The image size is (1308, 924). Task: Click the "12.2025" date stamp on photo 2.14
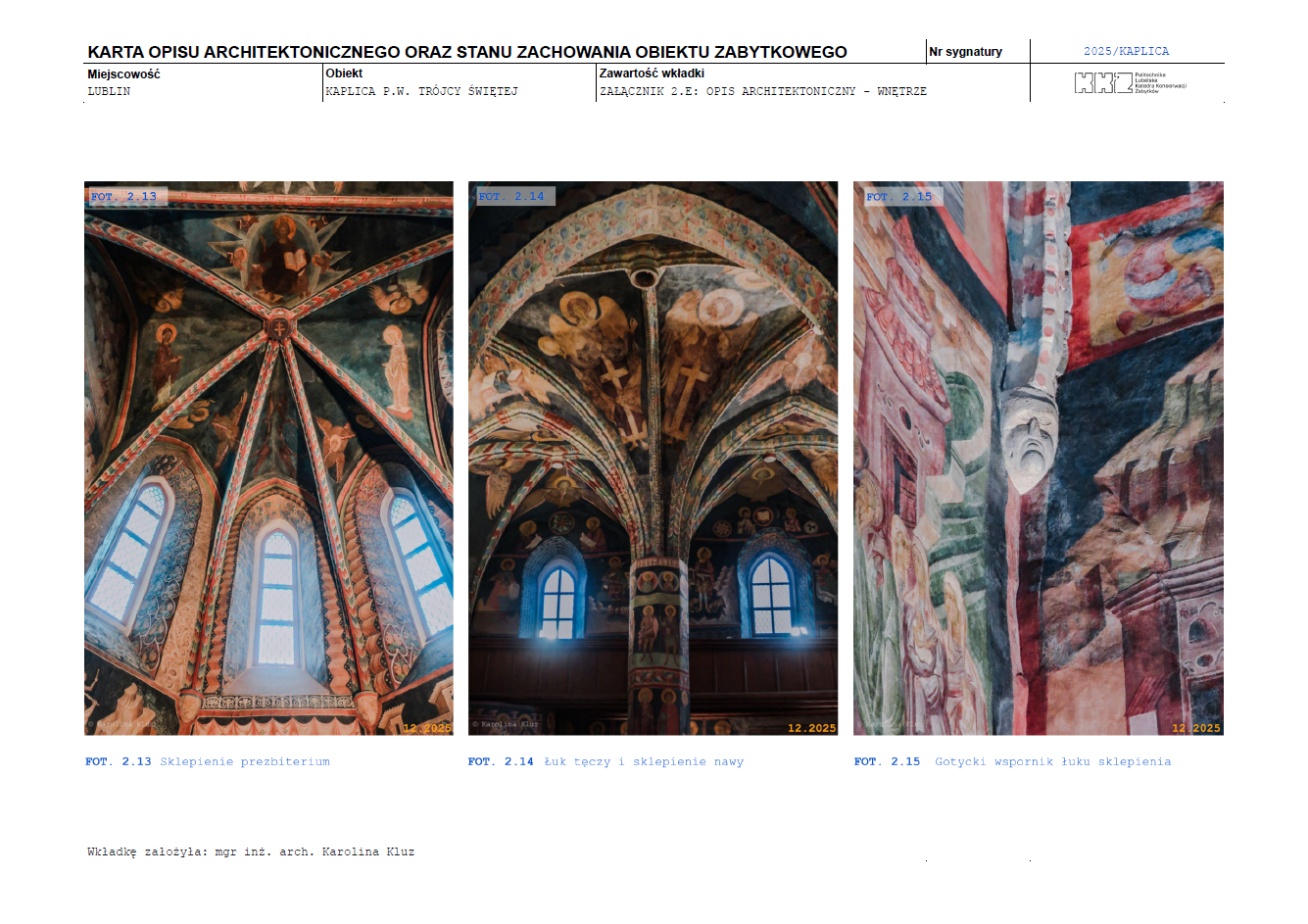pos(812,728)
